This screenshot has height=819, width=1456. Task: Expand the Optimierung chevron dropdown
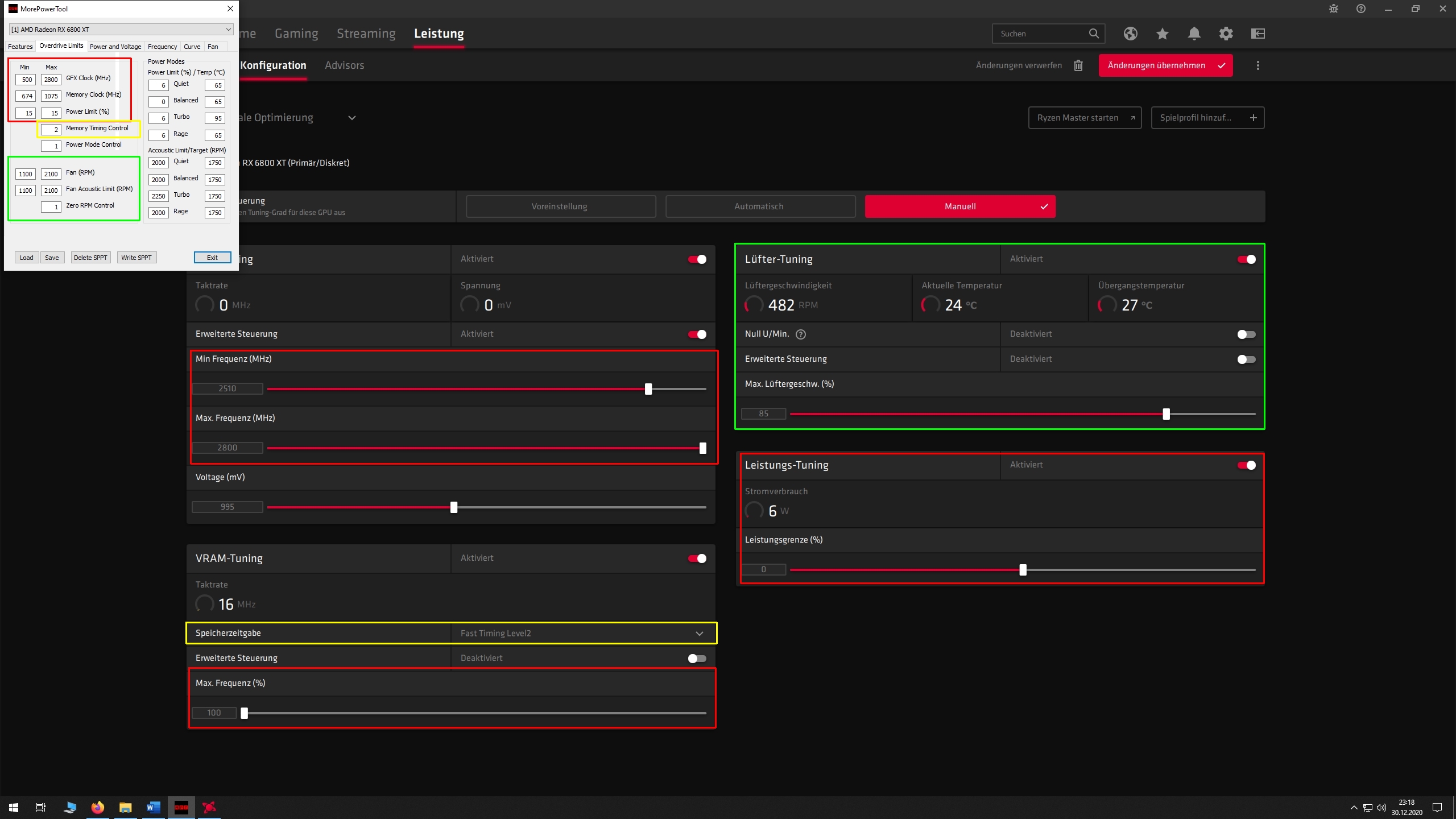pyautogui.click(x=352, y=118)
